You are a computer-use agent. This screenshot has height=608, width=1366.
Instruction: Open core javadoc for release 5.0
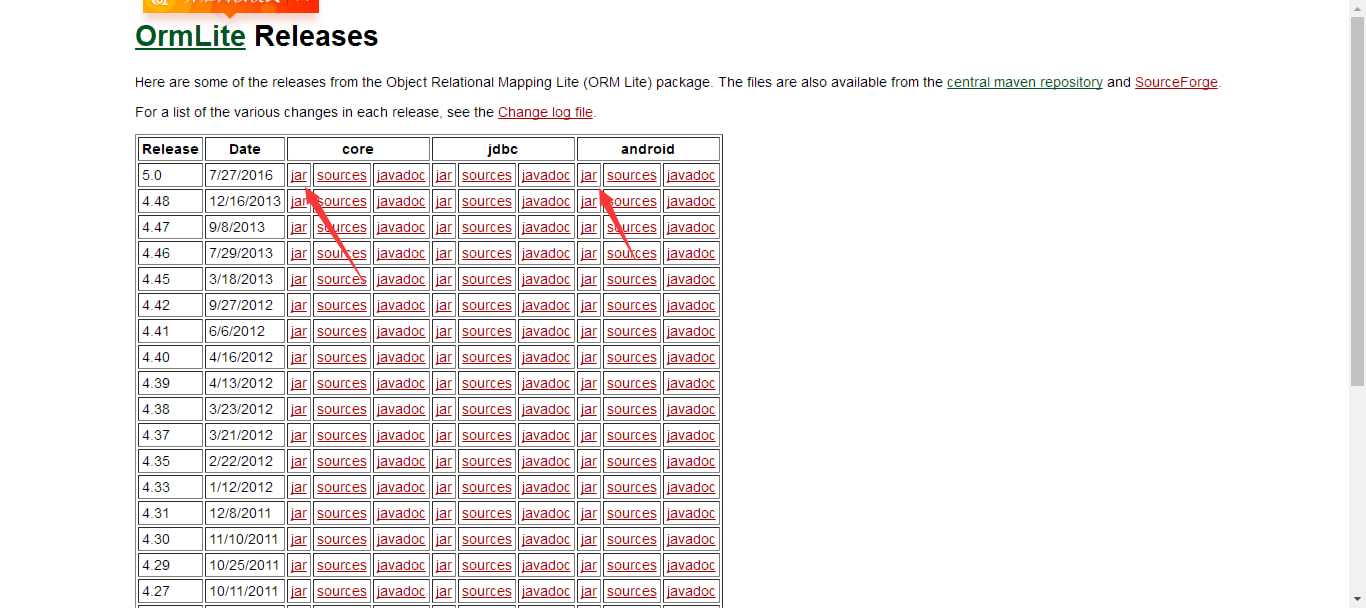[401, 175]
